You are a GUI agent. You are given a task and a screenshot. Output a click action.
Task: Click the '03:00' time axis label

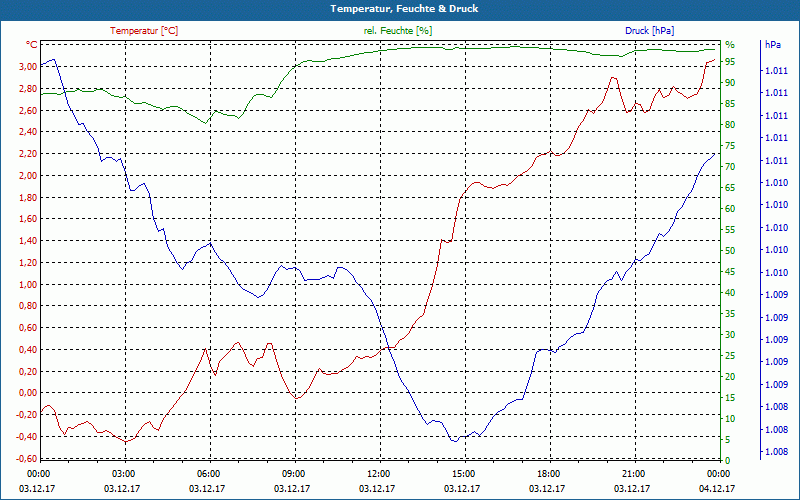pos(122,473)
